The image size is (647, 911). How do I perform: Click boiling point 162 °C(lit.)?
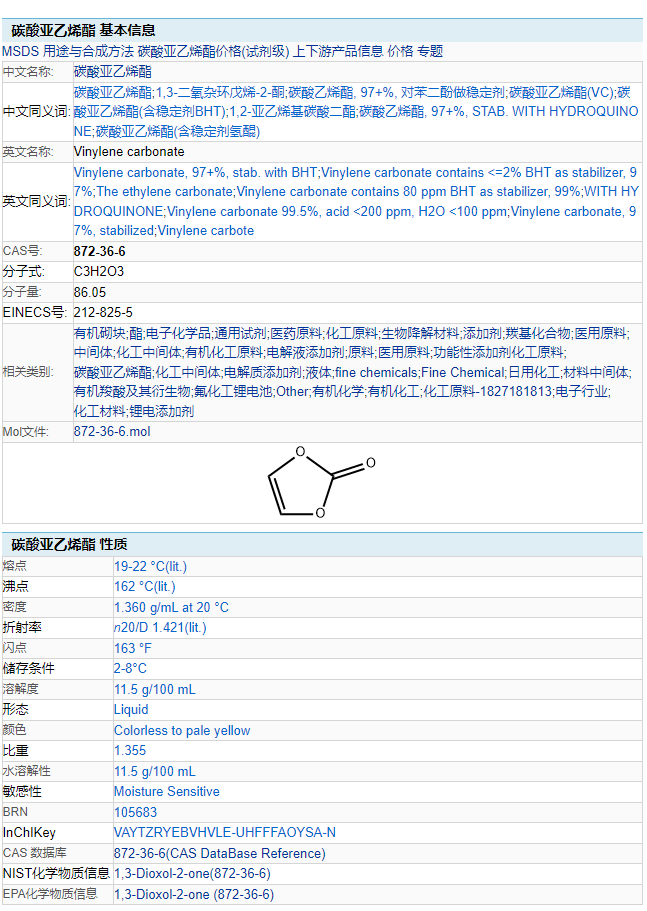[x=145, y=587]
